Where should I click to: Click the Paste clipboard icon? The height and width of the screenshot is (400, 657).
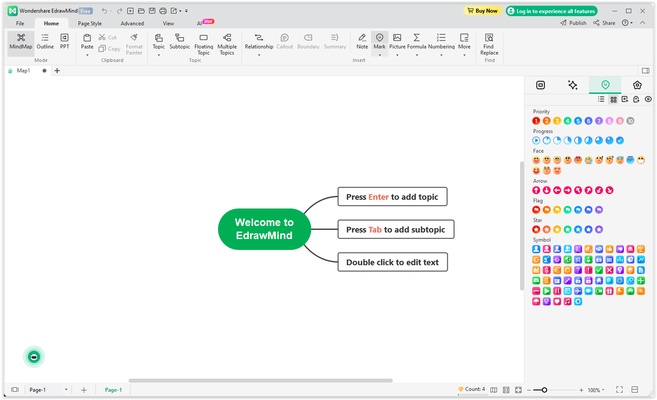(x=87, y=38)
